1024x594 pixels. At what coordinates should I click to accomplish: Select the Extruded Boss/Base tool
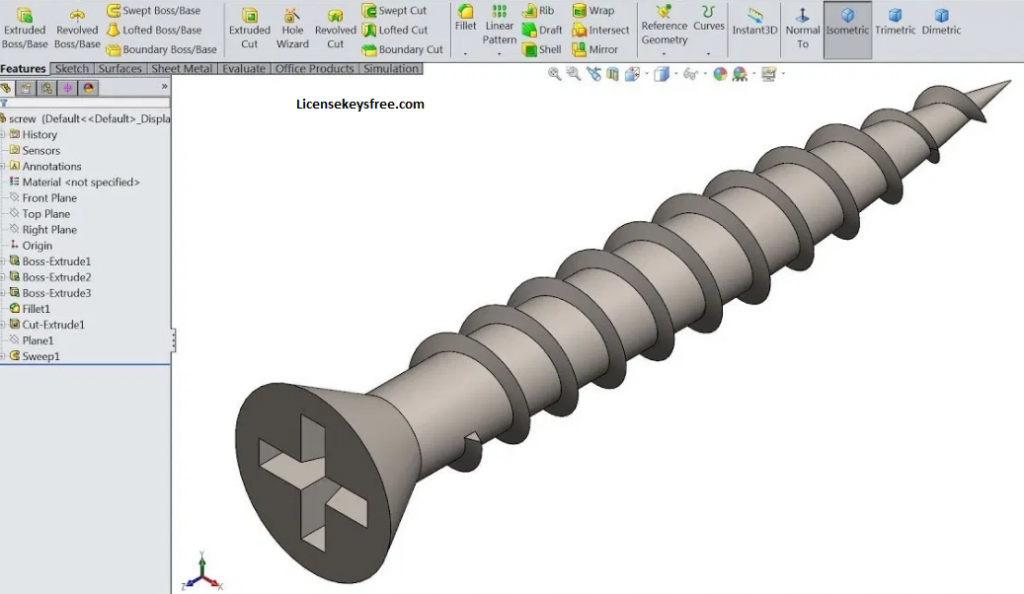tap(25, 29)
